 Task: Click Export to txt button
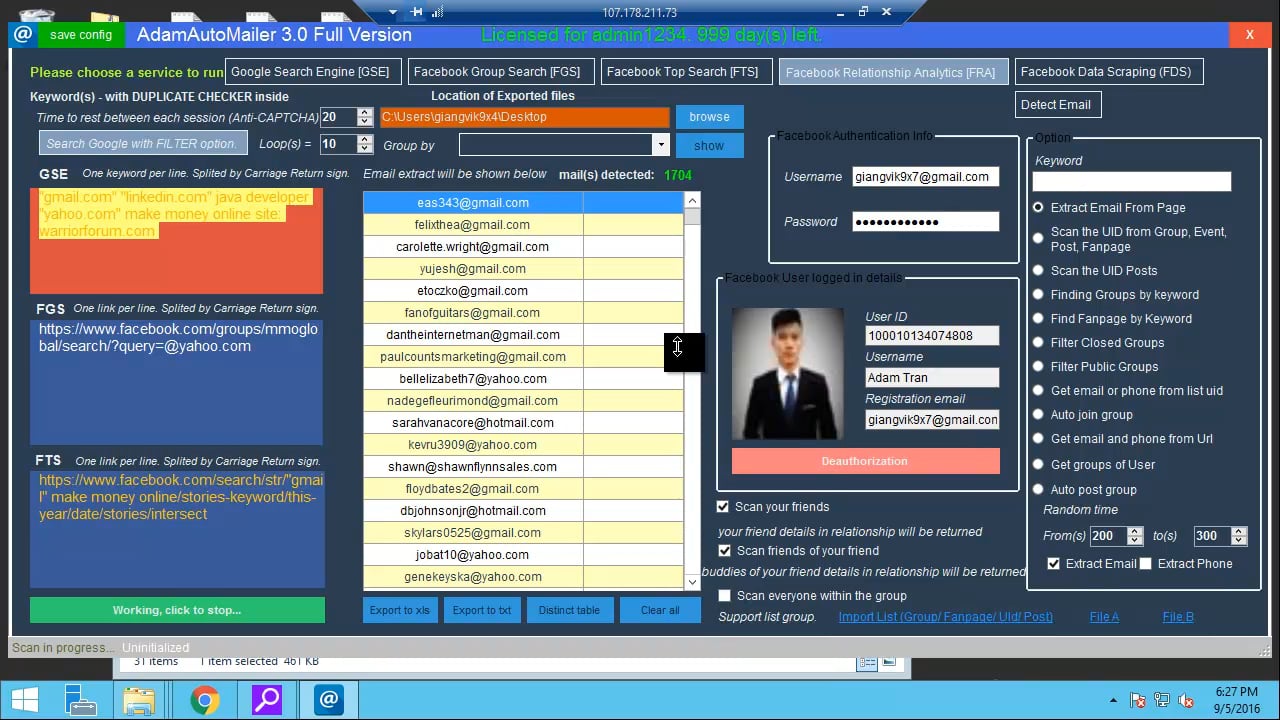[x=482, y=610]
